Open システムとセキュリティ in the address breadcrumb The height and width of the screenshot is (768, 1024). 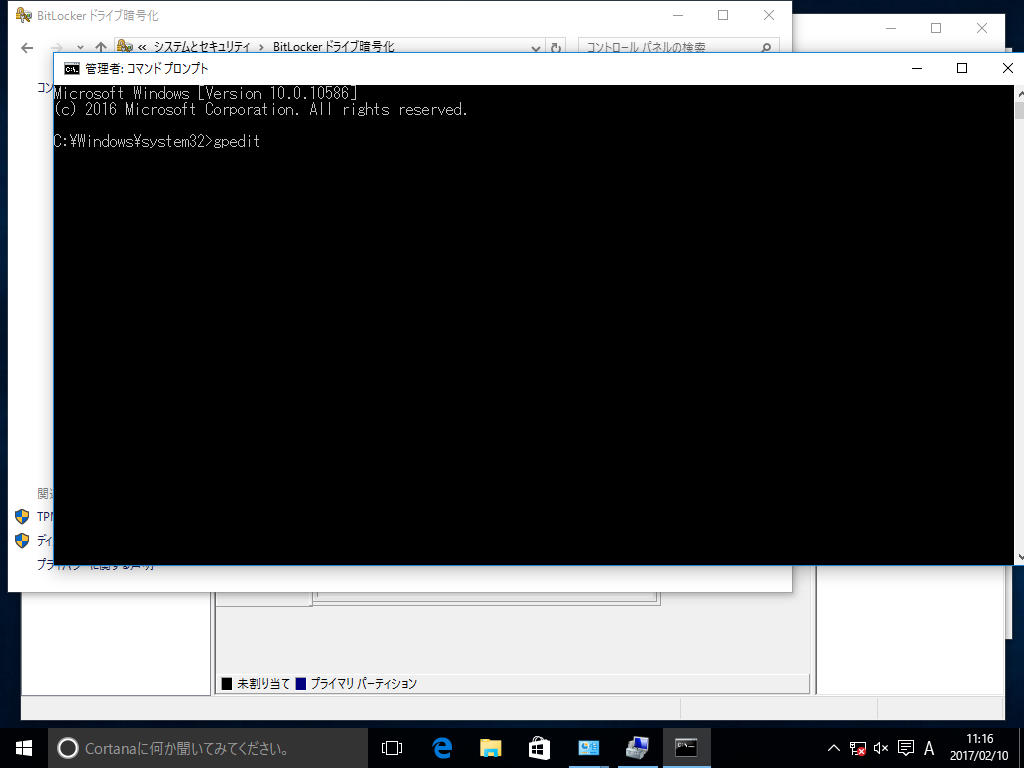pyautogui.click(x=202, y=47)
